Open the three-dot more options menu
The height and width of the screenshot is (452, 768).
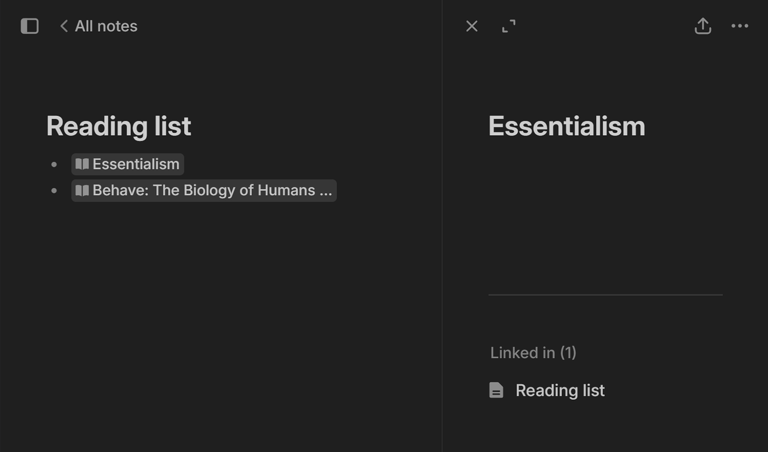point(740,26)
